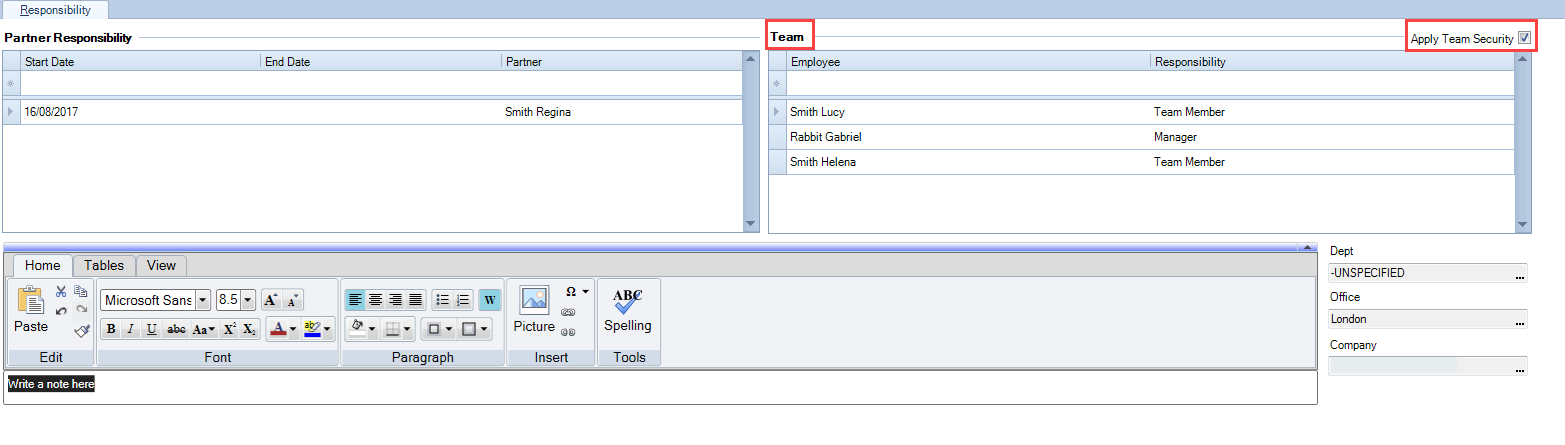Insert a numbered list
Image resolution: width=1565 pixels, height=445 pixels.
tap(463, 300)
